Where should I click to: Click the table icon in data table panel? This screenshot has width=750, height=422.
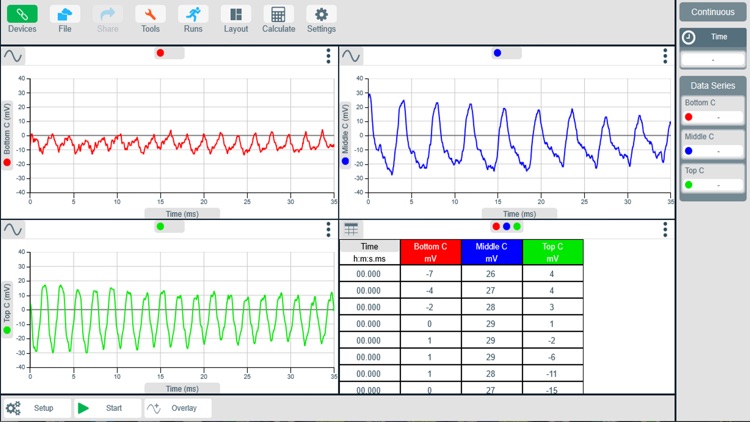[x=352, y=229]
